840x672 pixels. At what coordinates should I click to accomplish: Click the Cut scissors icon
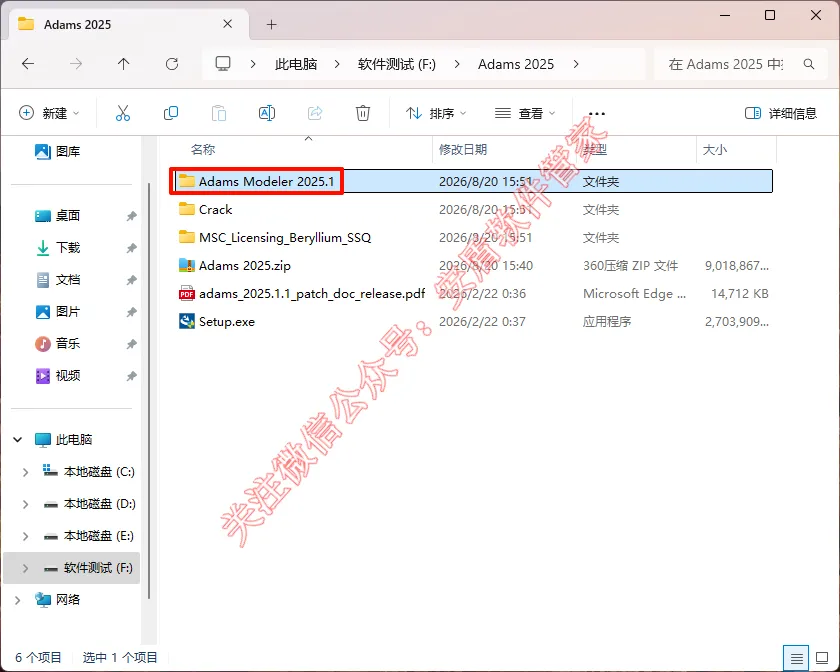coord(123,113)
